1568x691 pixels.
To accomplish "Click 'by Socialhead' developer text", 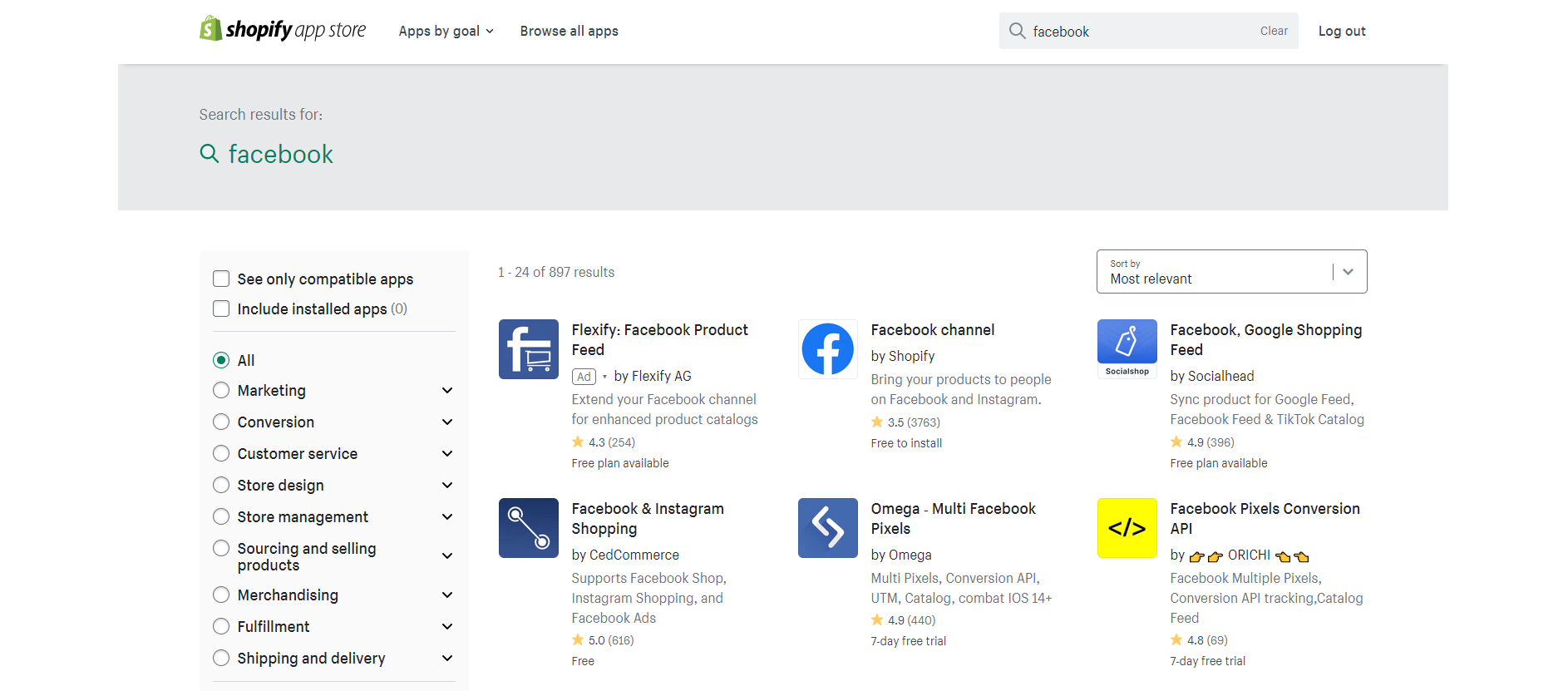I will 1212,376.
